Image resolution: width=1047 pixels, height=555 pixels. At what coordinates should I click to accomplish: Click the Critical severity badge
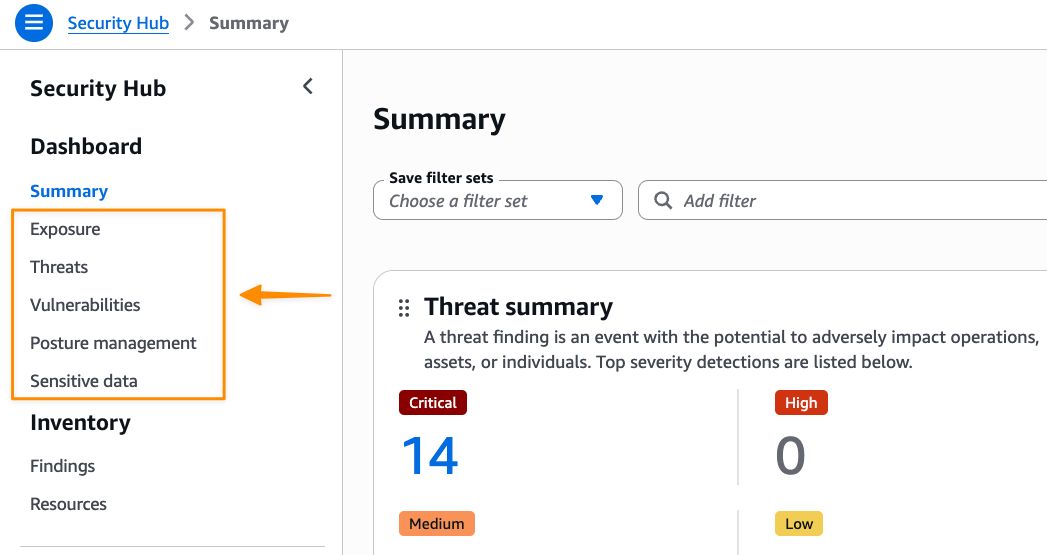pyautogui.click(x=433, y=403)
